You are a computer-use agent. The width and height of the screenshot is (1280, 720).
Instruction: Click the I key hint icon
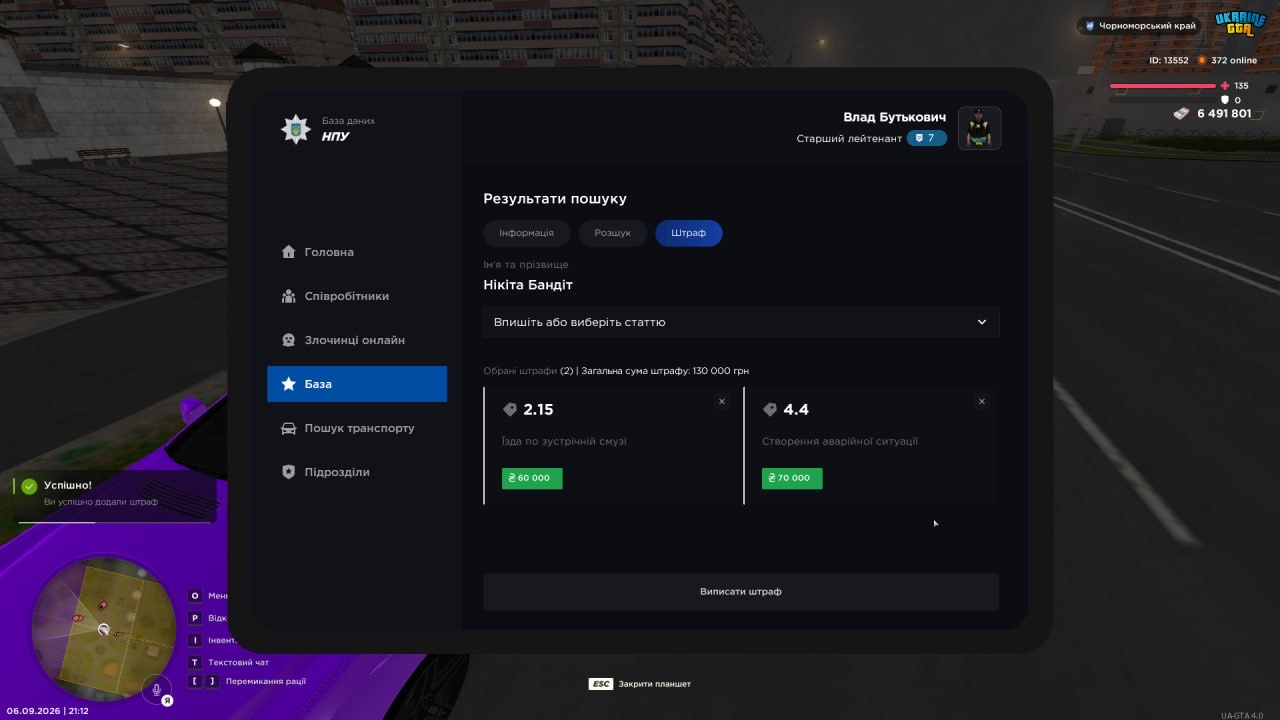(196, 640)
